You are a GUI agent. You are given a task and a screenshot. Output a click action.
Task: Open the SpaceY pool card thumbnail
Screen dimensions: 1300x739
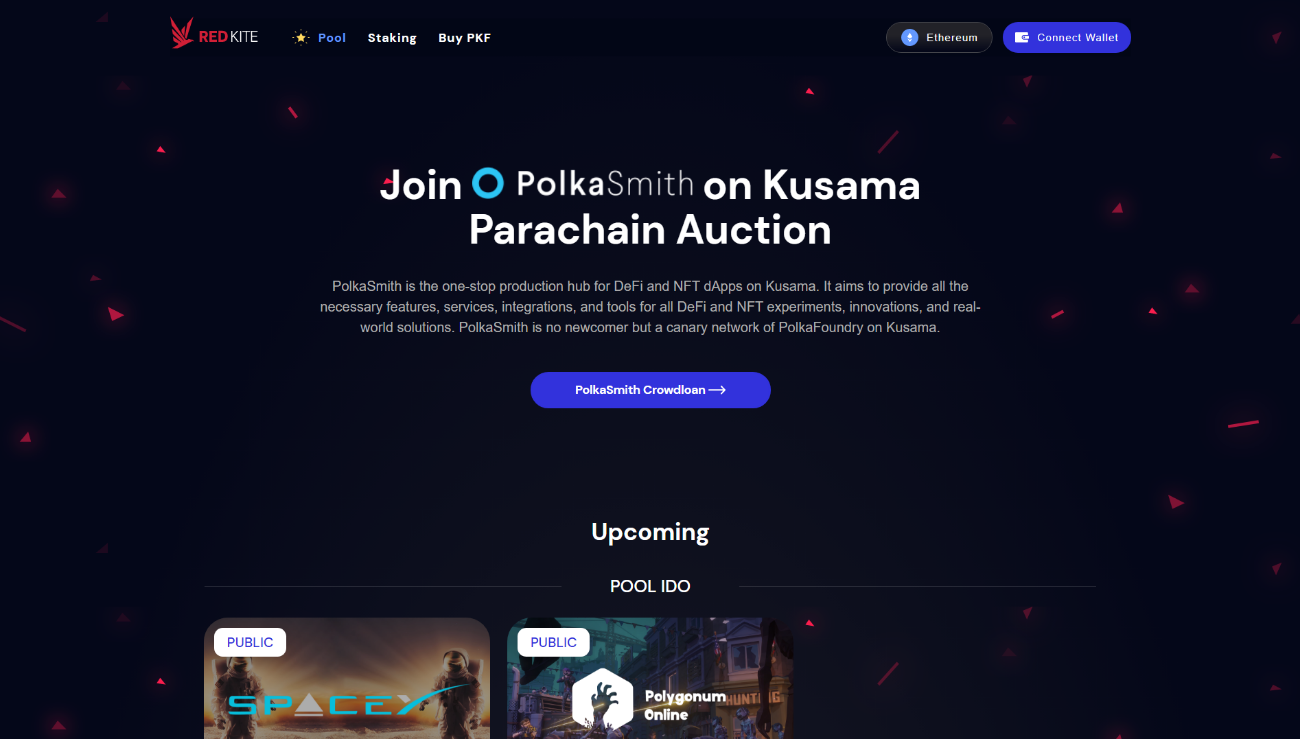tap(347, 678)
